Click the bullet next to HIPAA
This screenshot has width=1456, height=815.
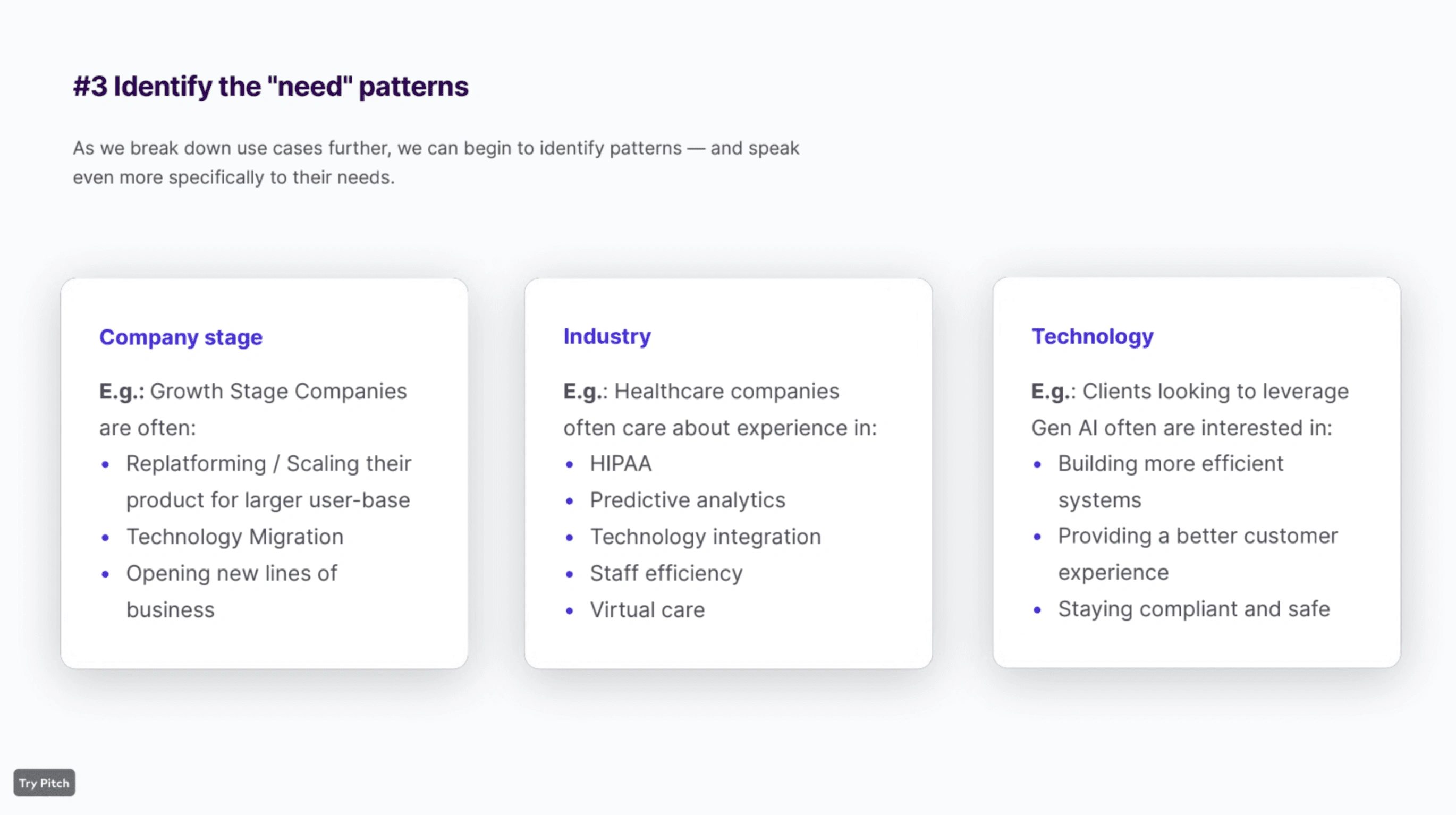569,464
